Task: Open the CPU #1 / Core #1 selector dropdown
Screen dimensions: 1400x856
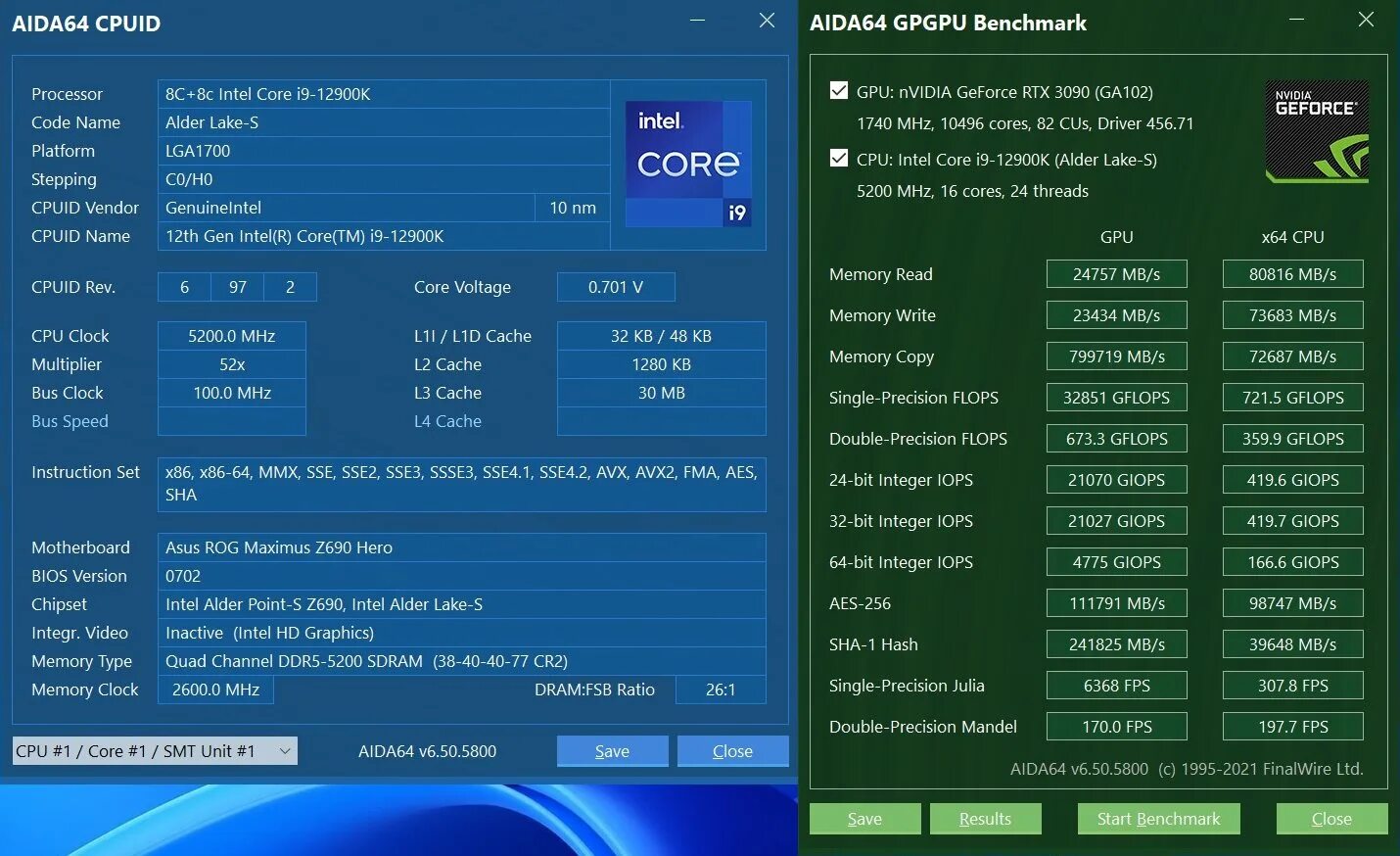Action: pyautogui.click(x=155, y=751)
